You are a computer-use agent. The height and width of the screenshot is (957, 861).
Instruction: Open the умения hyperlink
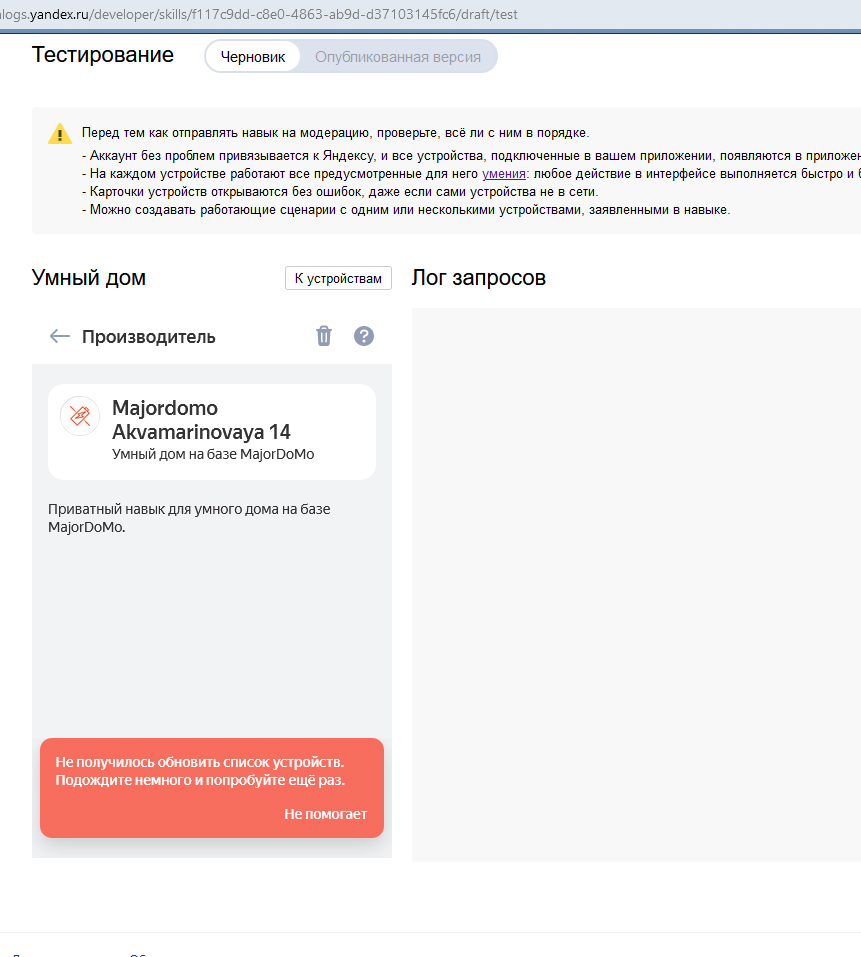[x=503, y=174]
